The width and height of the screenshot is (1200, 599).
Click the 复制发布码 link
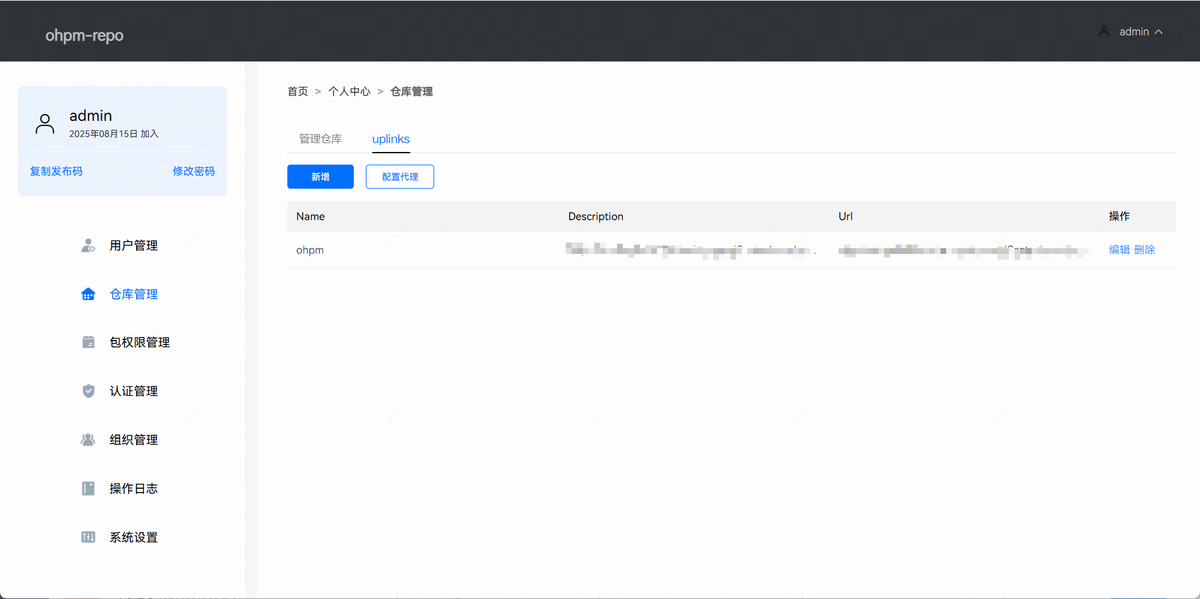(56, 171)
